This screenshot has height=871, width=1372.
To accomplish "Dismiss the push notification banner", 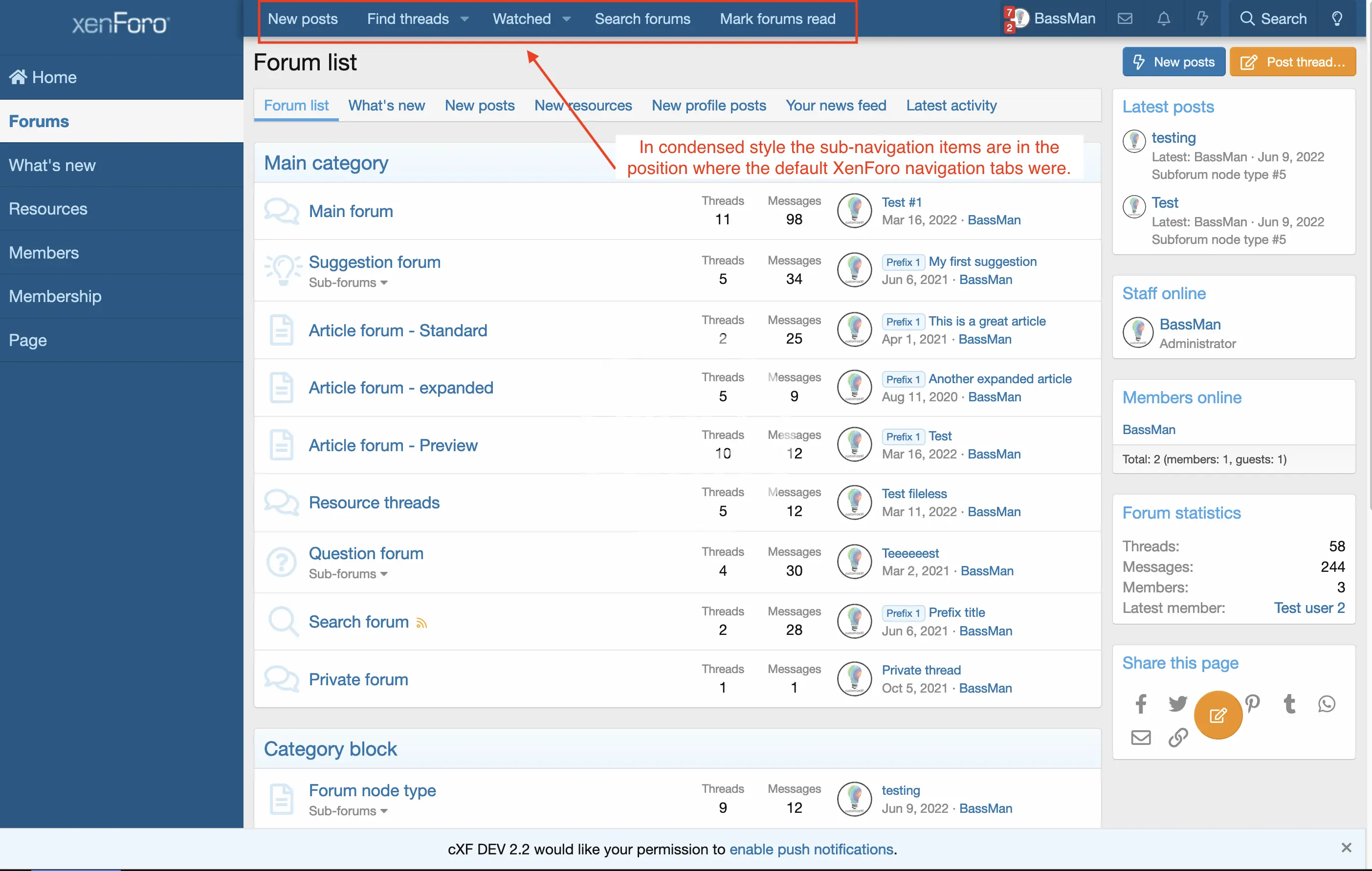I will click(1346, 848).
